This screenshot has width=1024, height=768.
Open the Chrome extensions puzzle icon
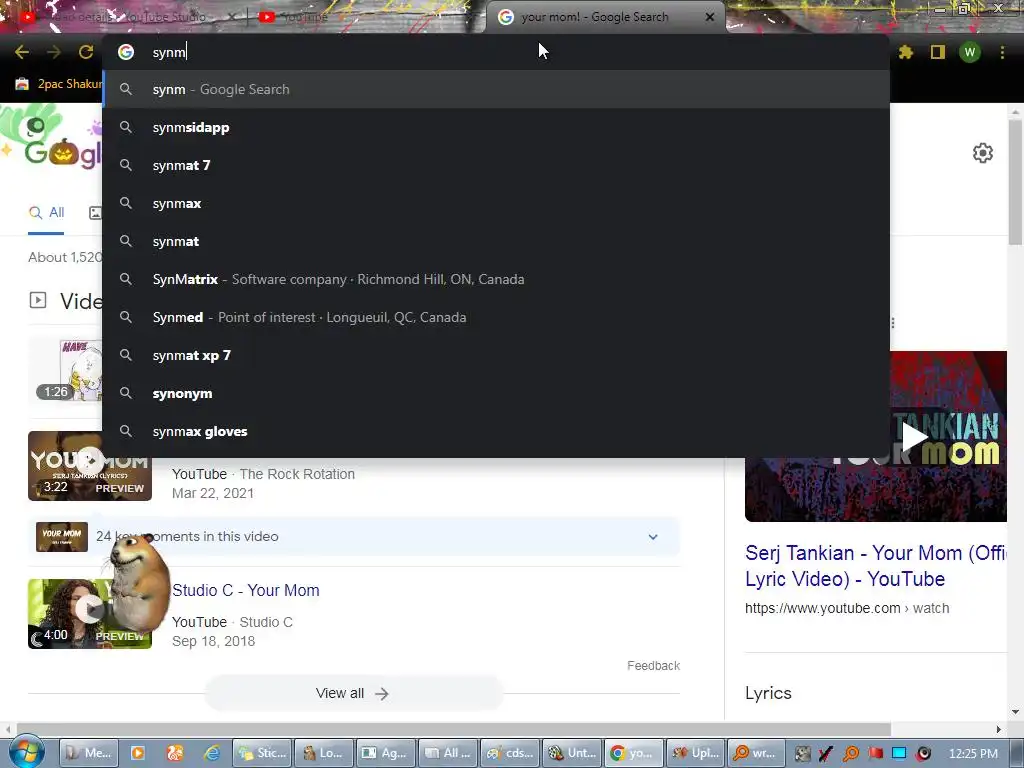click(906, 52)
